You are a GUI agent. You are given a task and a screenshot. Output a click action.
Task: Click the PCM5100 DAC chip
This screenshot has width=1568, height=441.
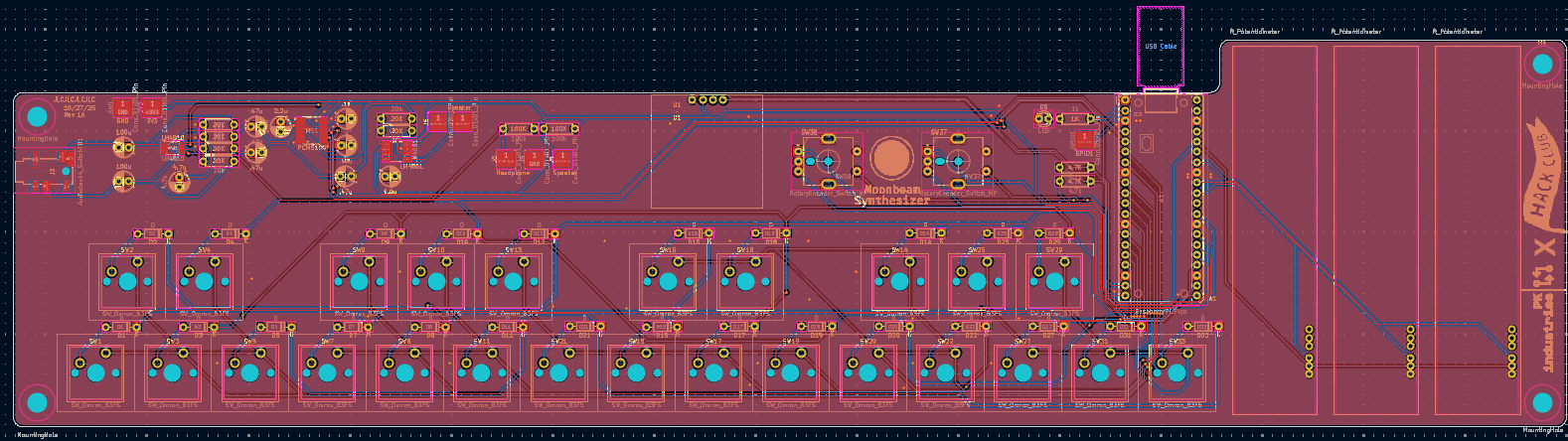point(311,130)
